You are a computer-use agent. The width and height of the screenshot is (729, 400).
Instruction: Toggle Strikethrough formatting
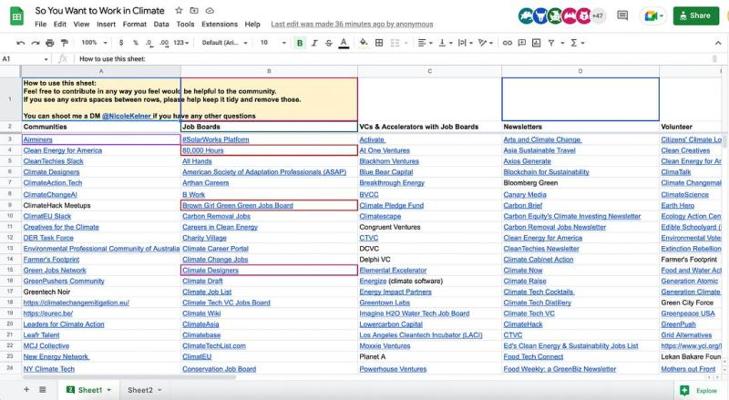[329, 43]
